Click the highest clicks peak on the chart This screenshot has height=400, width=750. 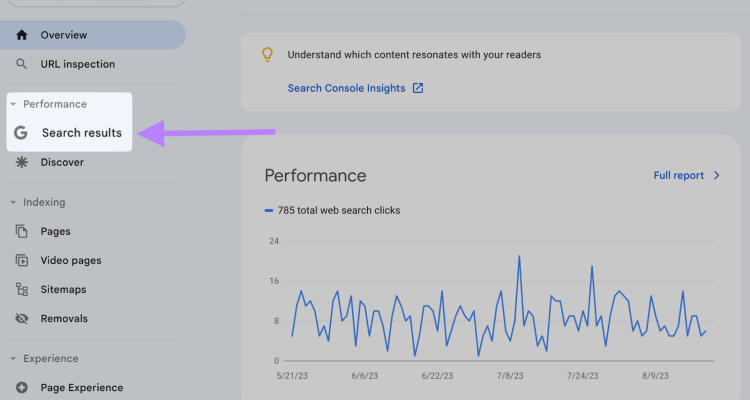519,256
